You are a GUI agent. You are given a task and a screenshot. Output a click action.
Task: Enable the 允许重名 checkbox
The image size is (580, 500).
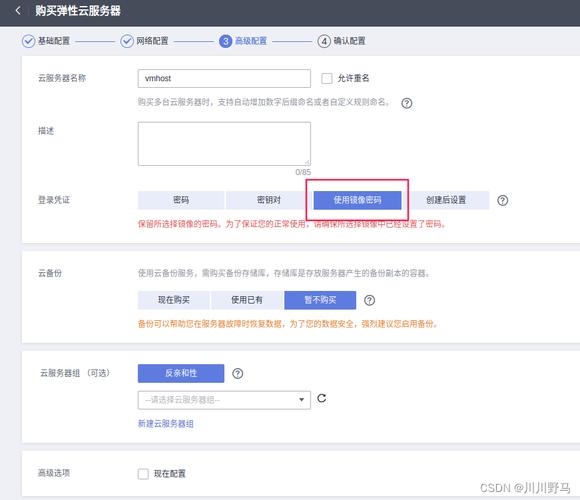click(x=327, y=78)
